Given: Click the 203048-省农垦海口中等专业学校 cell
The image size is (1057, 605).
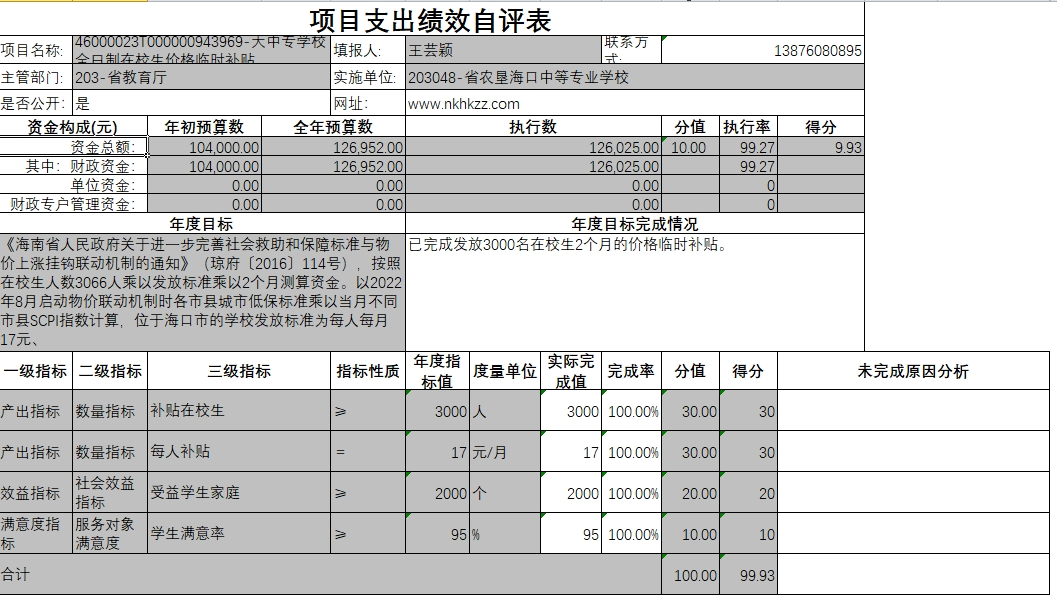Looking at the screenshot, I should [634, 78].
